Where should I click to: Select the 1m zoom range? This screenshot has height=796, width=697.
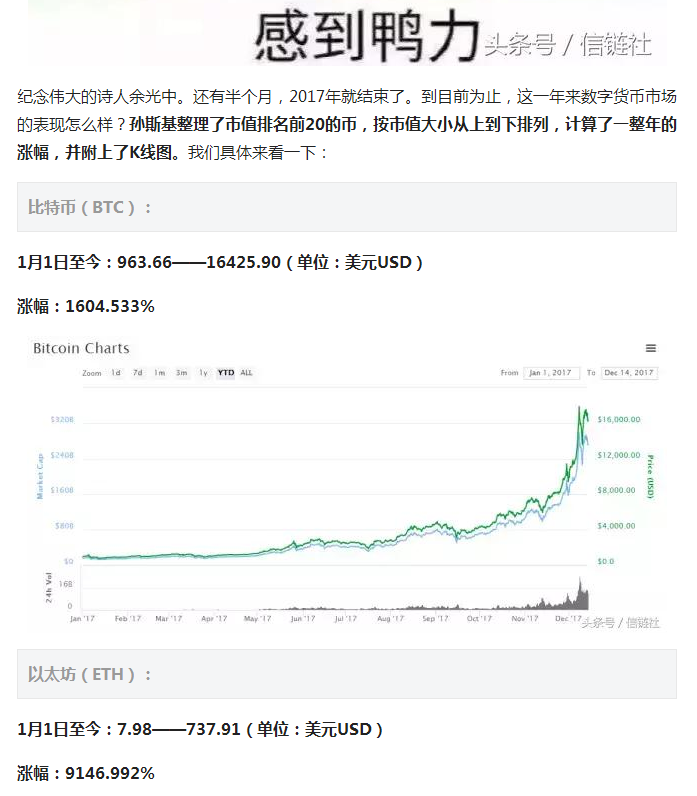[160, 373]
